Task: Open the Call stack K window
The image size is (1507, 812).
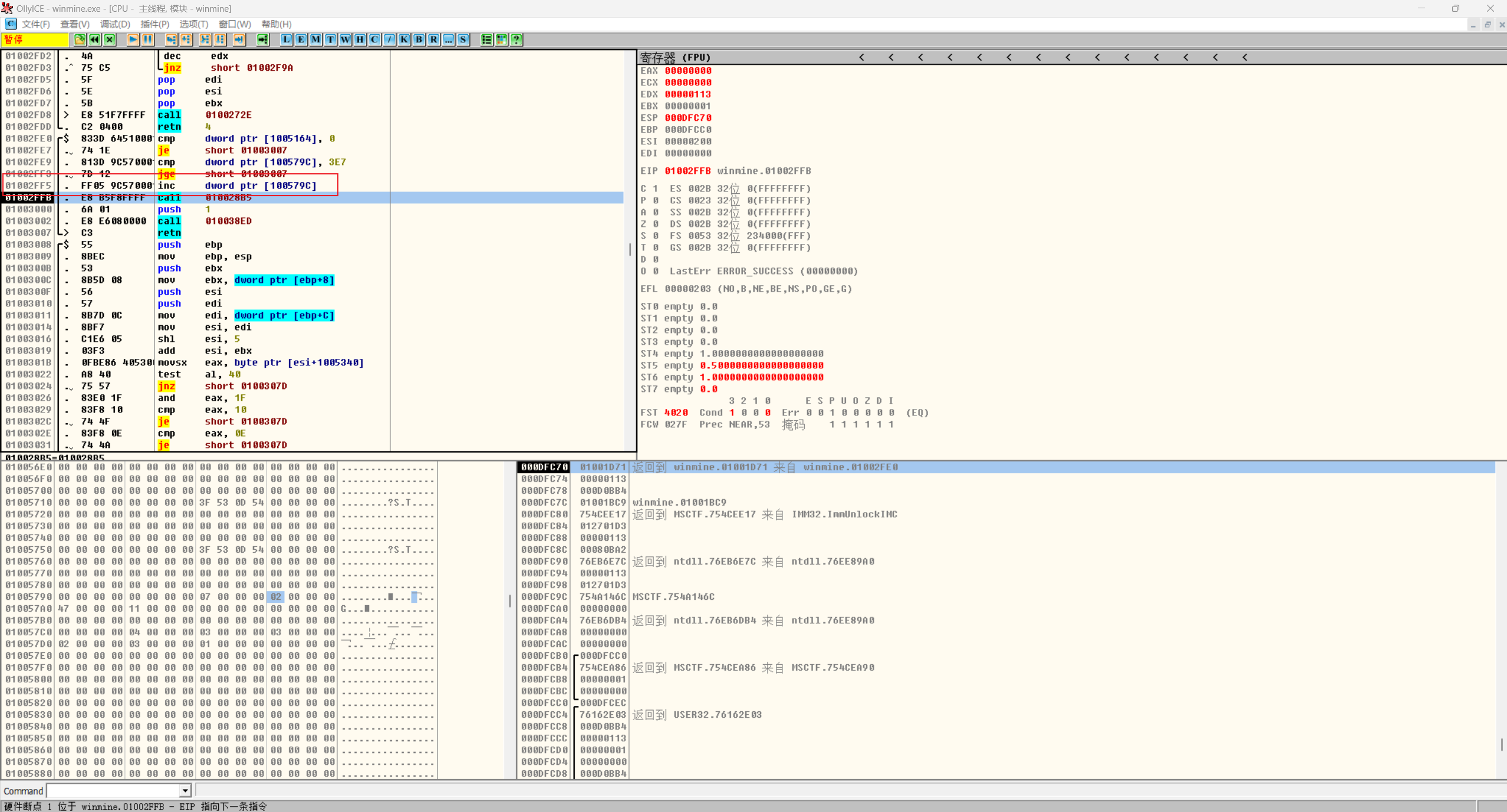Action: coord(404,39)
